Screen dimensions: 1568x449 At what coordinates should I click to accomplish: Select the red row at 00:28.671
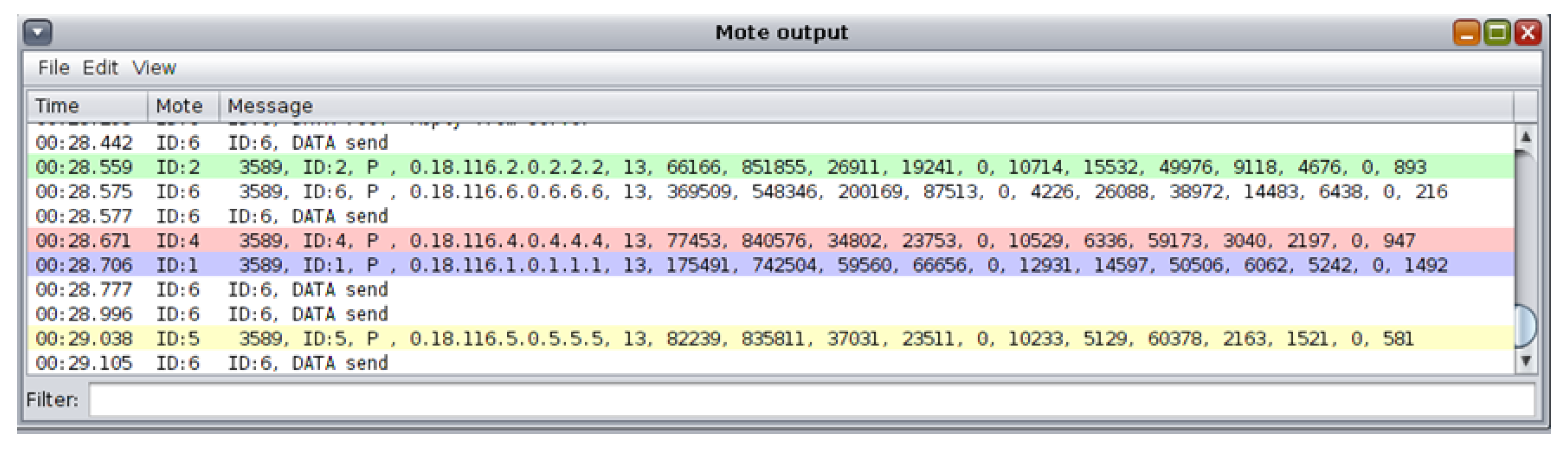[x=771, y=241]
